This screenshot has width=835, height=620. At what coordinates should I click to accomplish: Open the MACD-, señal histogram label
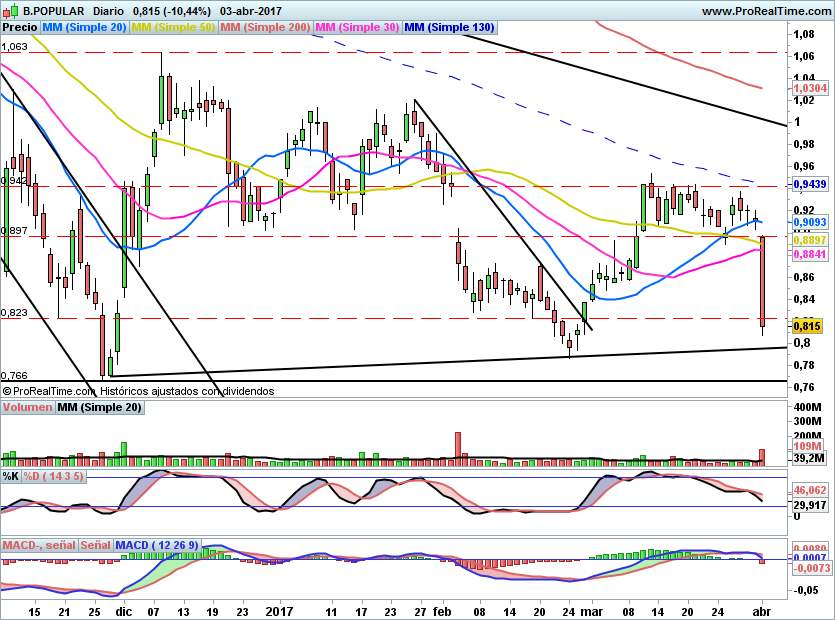39,545
